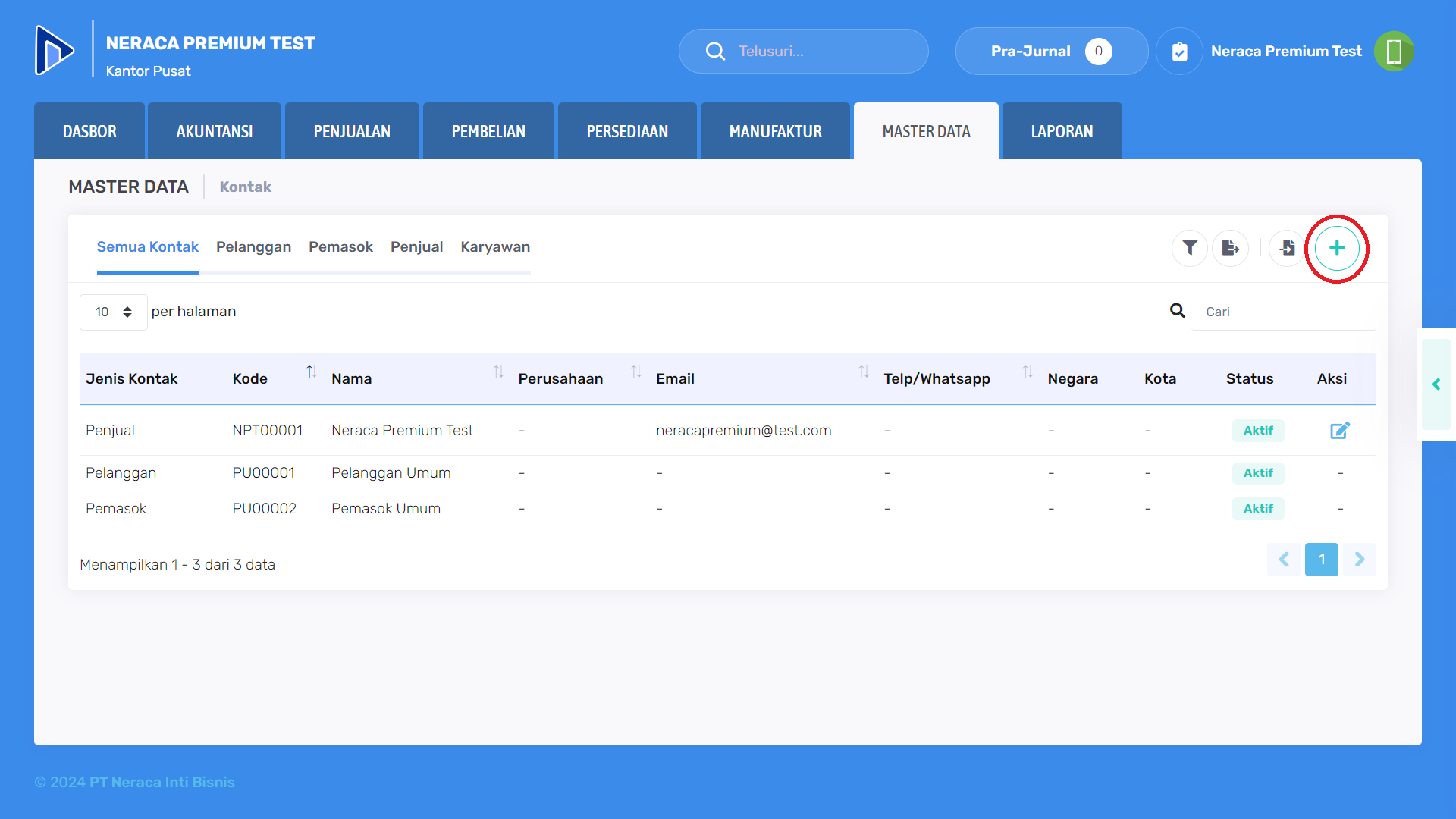Click the Aktif badge for NPT00001 row

point(1258,430)
